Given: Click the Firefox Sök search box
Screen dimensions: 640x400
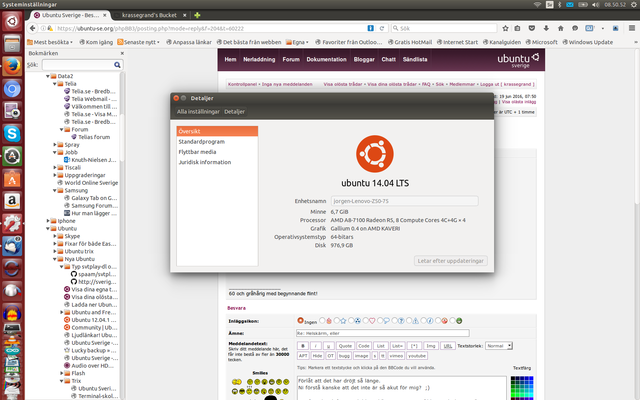Looking at the screenshot, I should (x=444, y=28).
